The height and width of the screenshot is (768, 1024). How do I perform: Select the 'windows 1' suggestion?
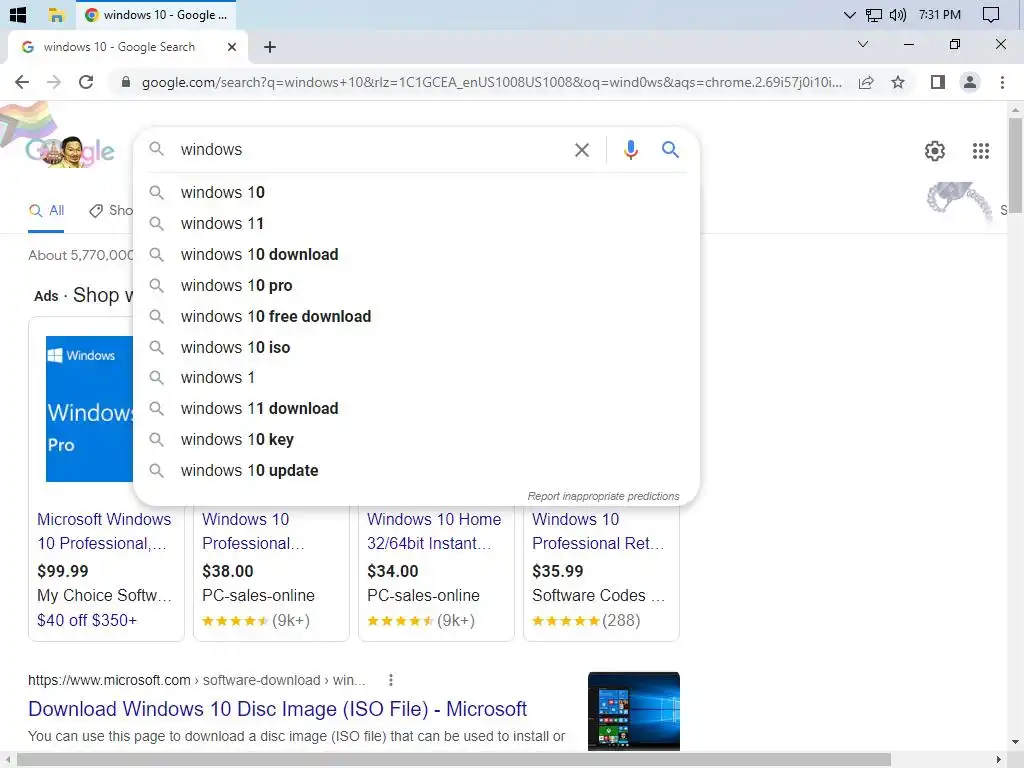pyautogui.click(x=416, y=377)
